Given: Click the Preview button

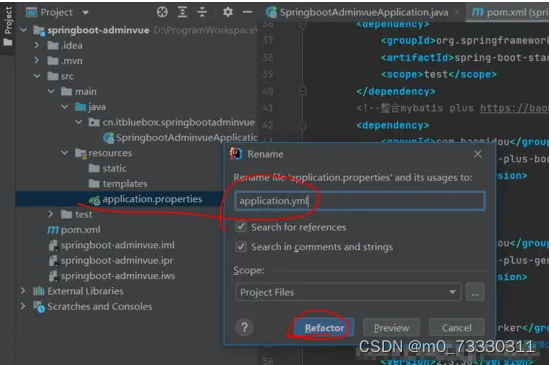Looking at the screenshot, I should pyautogui.click(x=391, y=328).
